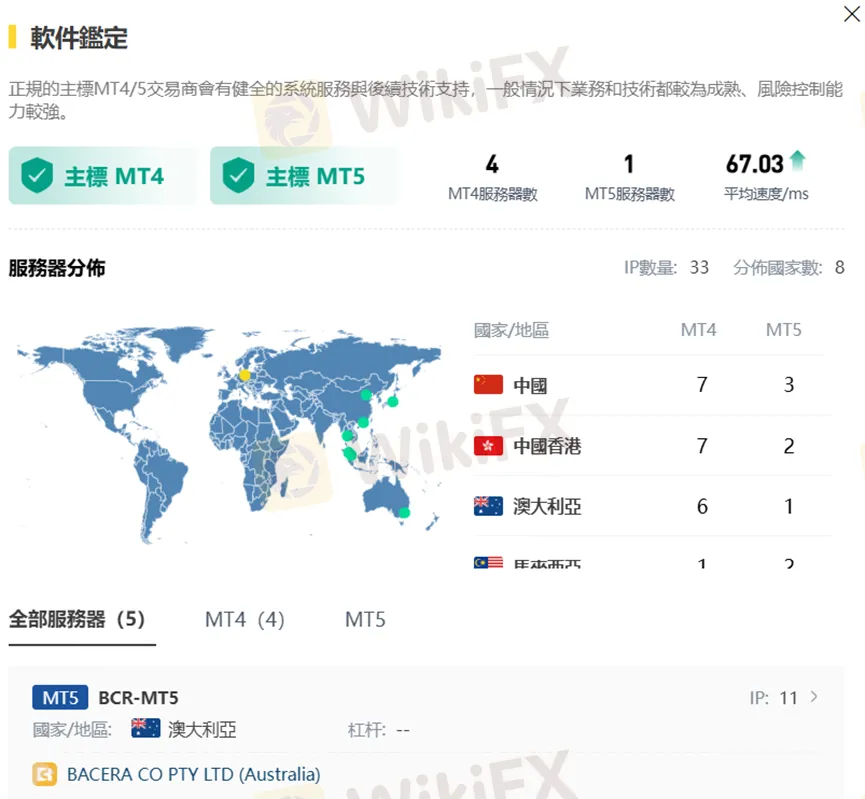865x799 pixels.
Task: Click Australia's MT4 count 6
Action: coord(702,507)
